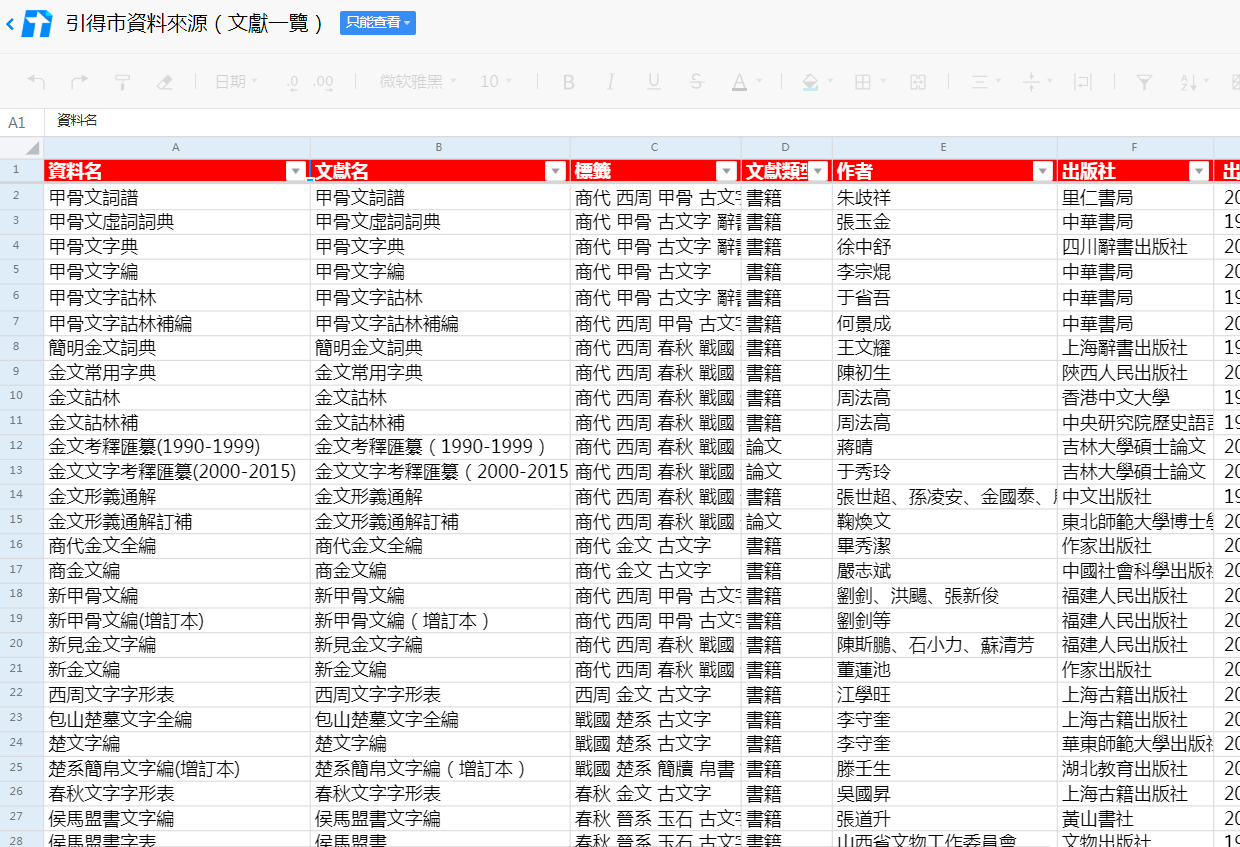Open the 文獻類型 column filter dropdown
This screenshot has height=847, width=1240.
[x=818, y=171]
